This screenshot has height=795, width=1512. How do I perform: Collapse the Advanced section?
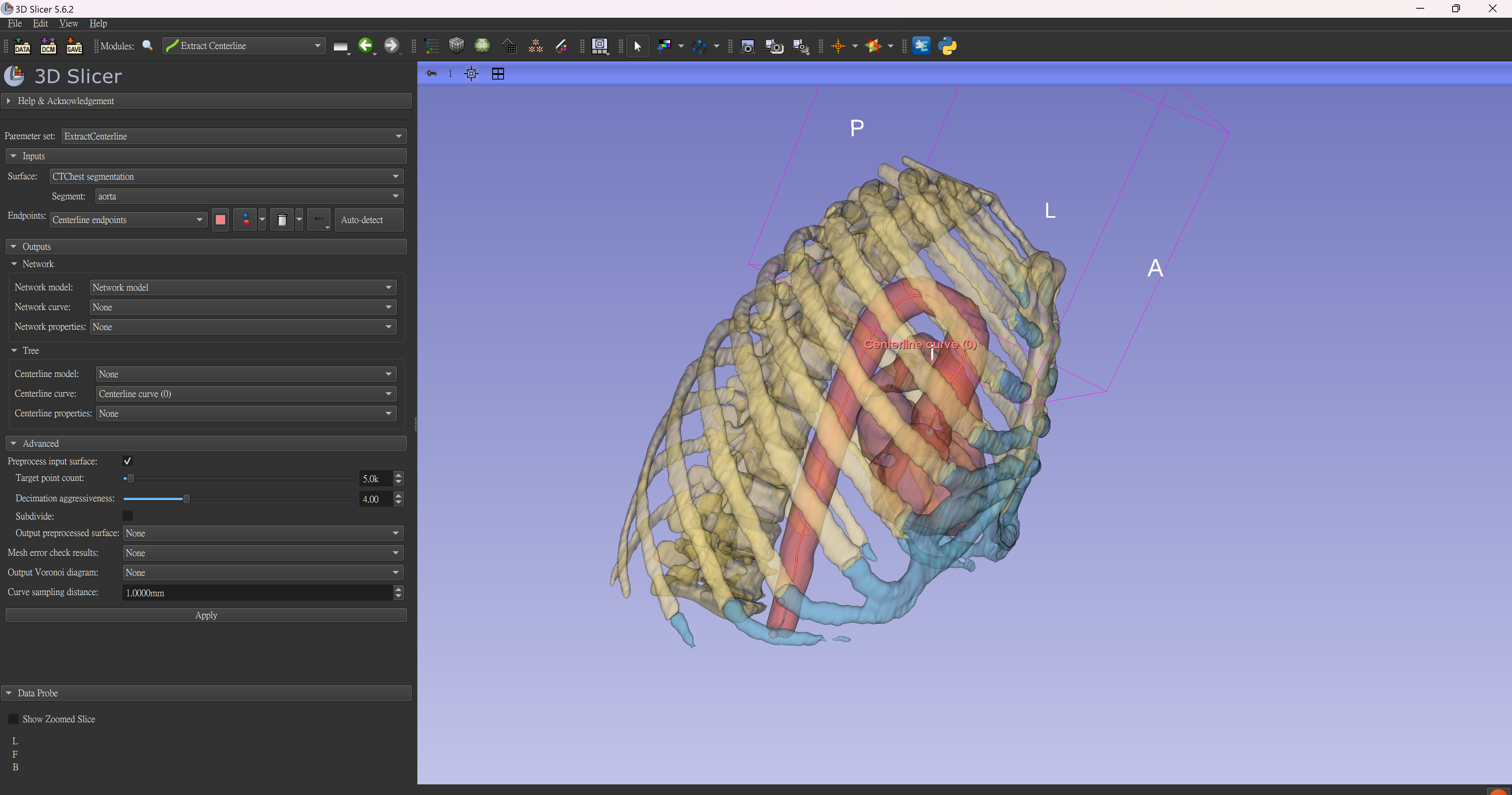[x=206, y=443]
